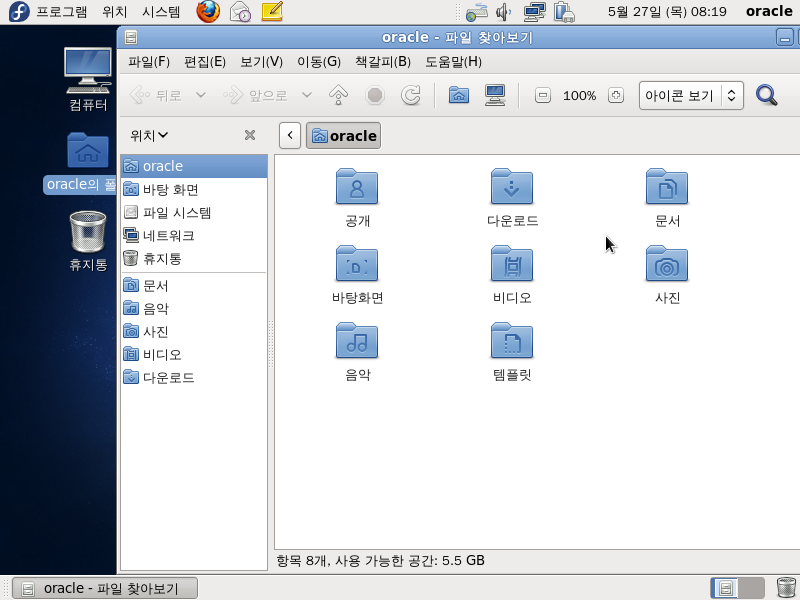Click the trash icon in bottom panel
The image size is (800, 600).
tap(786, 588)
